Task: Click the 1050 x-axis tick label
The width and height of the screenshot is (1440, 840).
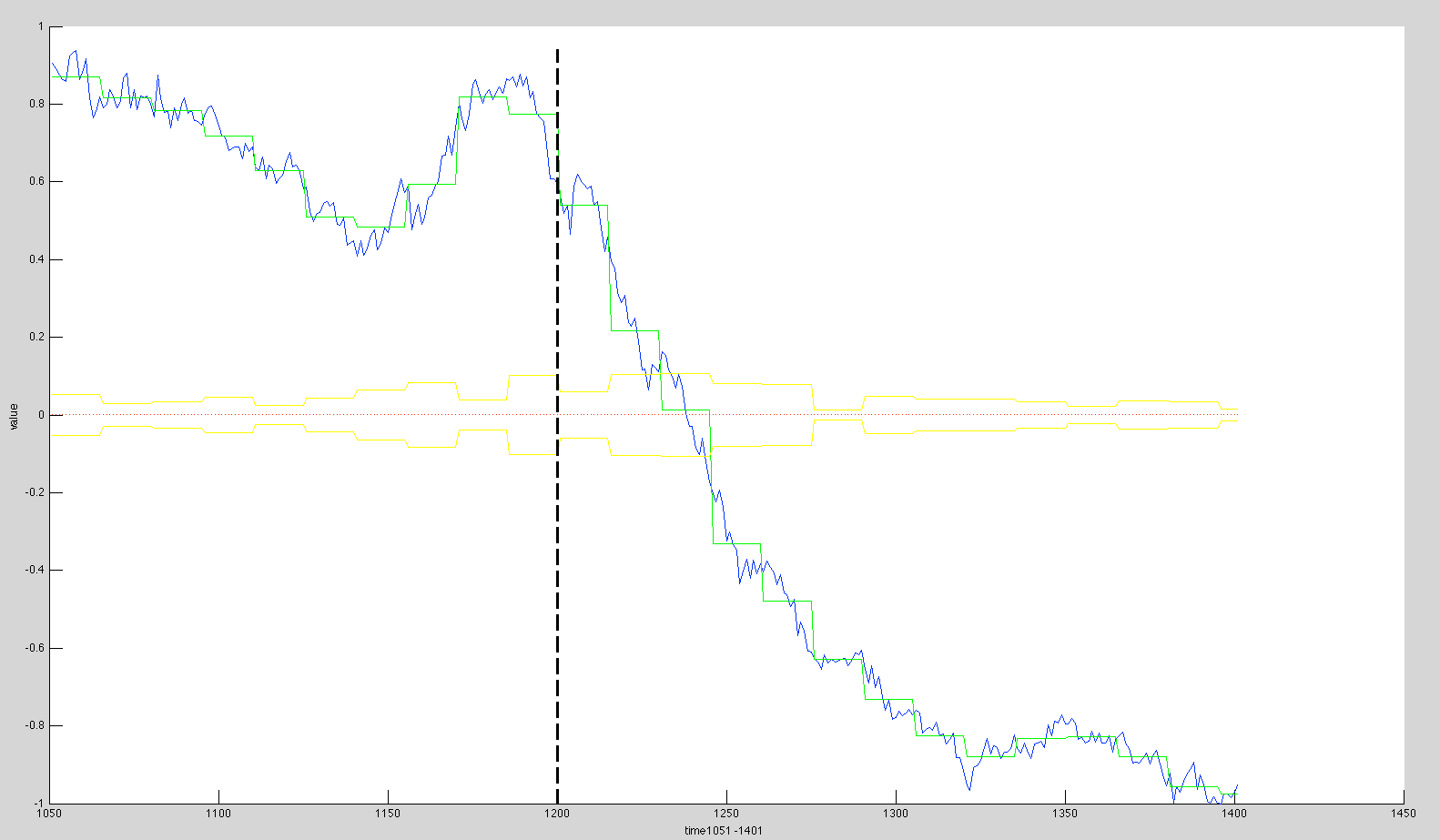Action: click(49, 814)
